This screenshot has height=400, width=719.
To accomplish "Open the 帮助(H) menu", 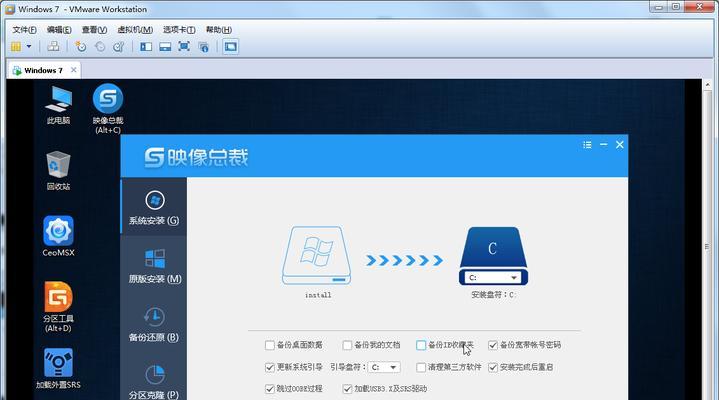I will (219, 30).
